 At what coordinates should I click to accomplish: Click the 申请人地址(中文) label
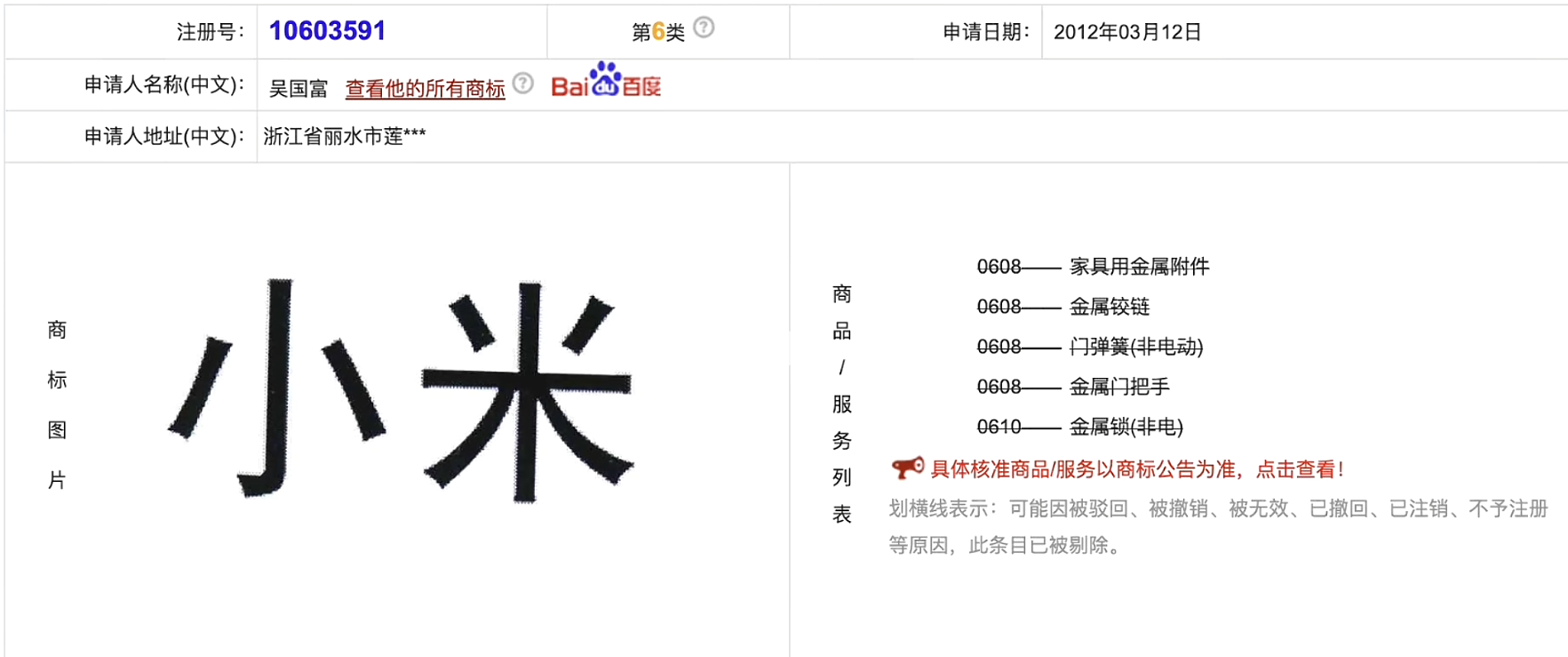(164, 136)
